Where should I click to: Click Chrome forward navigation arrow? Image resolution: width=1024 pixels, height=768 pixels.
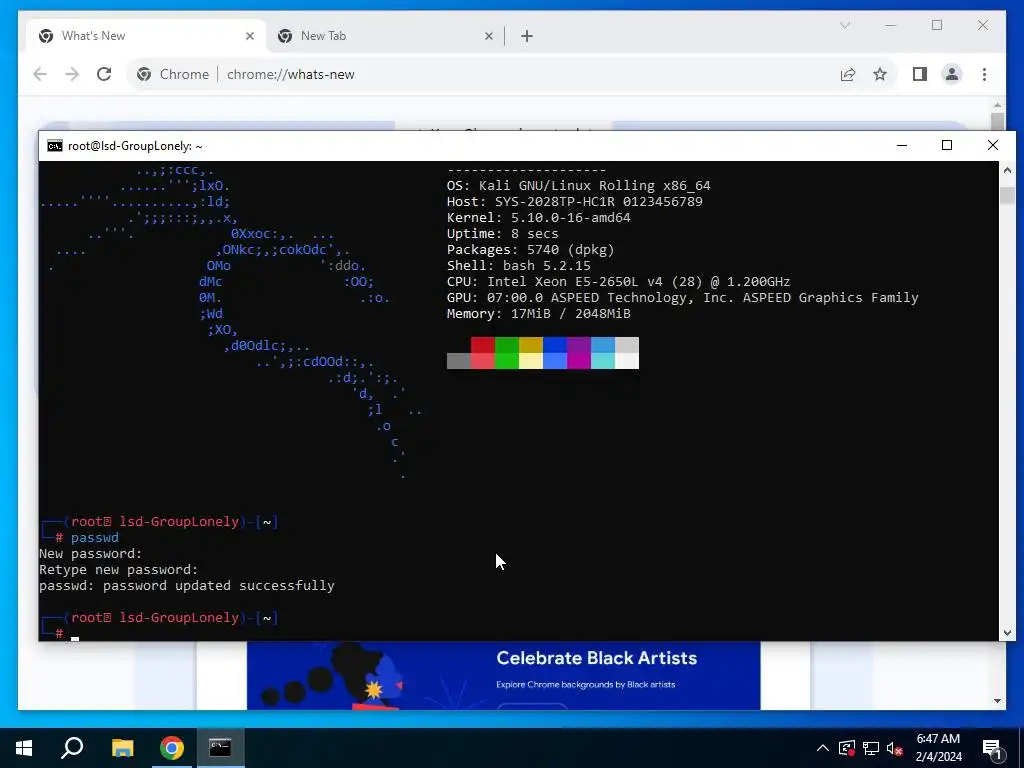tap(72, 74)
